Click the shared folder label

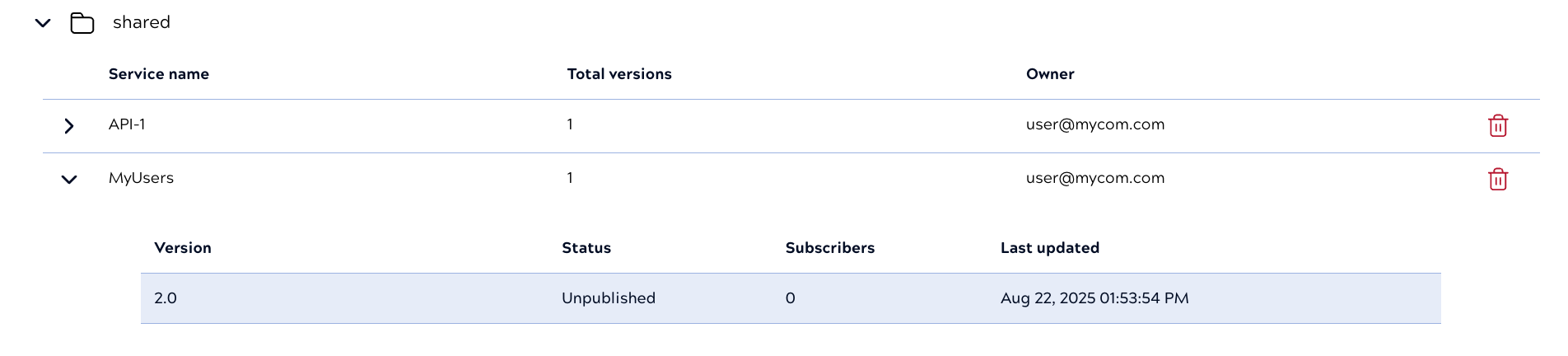142,22
